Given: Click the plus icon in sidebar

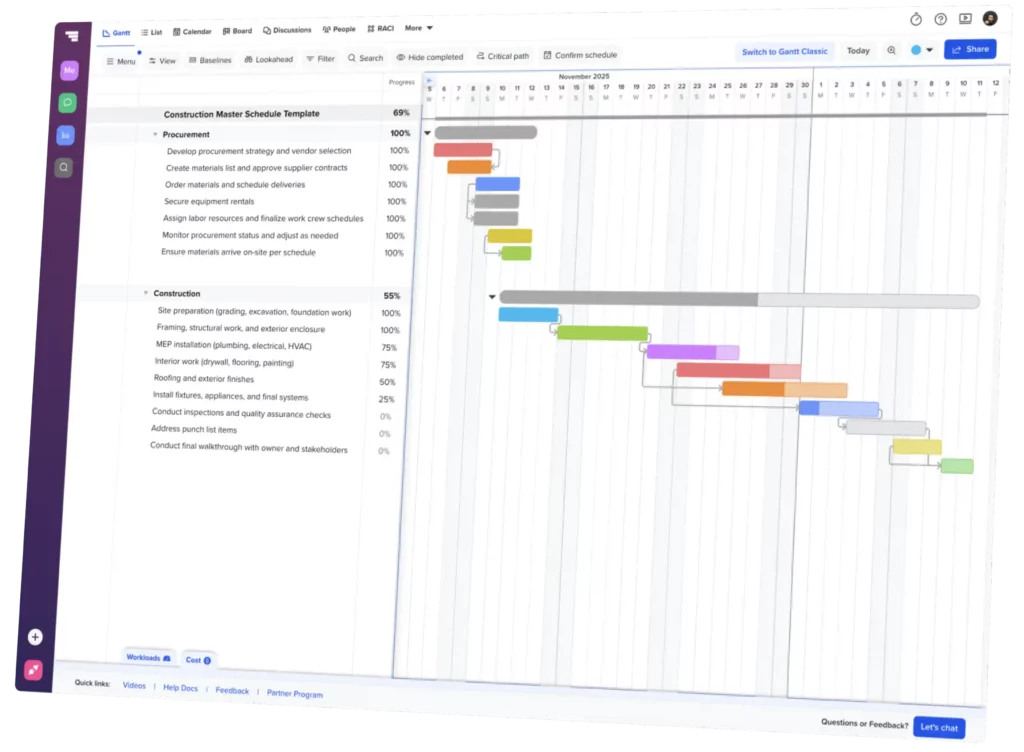Looking at the screenshot, I should tap(35, 637).
